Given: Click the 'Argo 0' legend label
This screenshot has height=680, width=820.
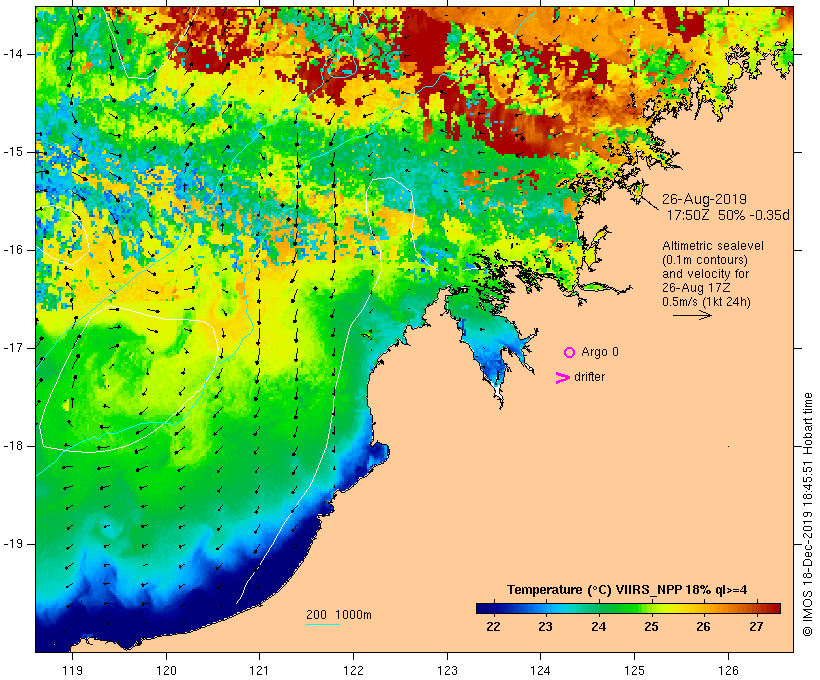Looking at the screenshot, I should pos(600,352).
